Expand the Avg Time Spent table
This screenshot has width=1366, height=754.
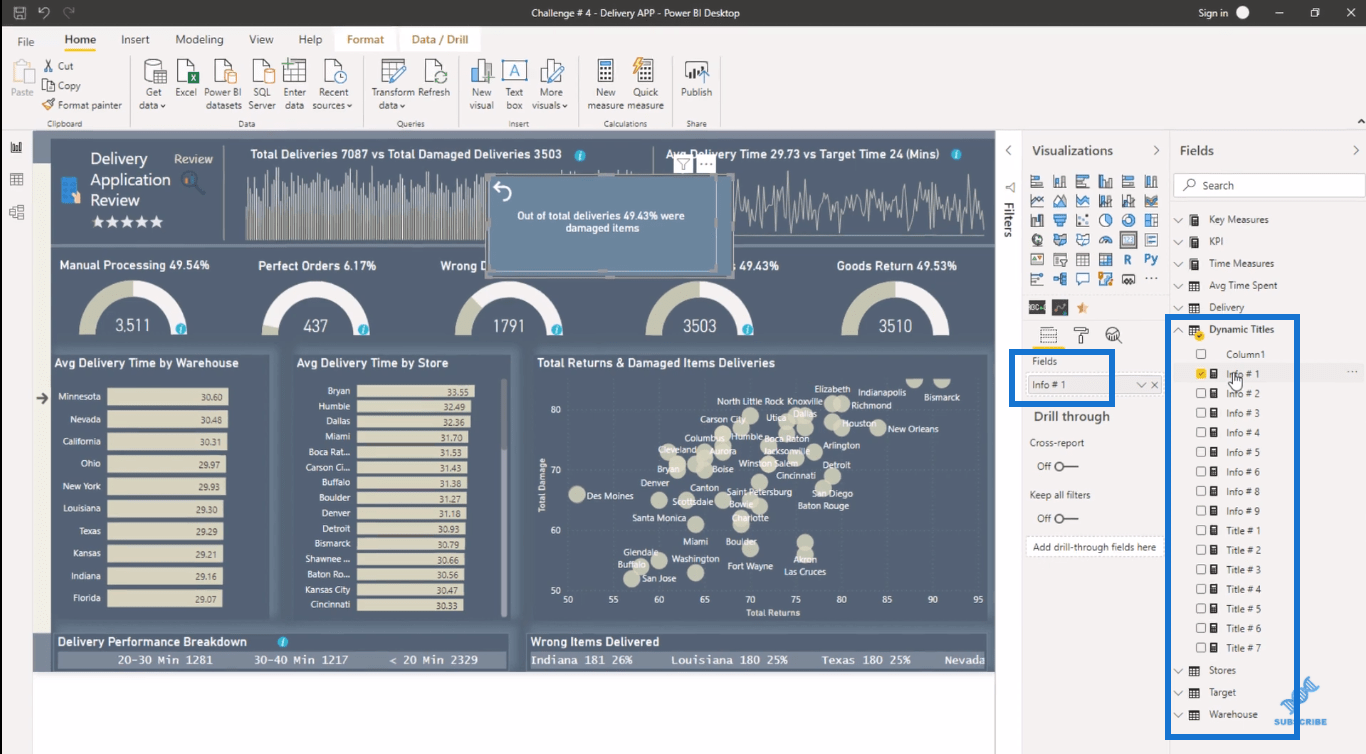click(1178, 285)
